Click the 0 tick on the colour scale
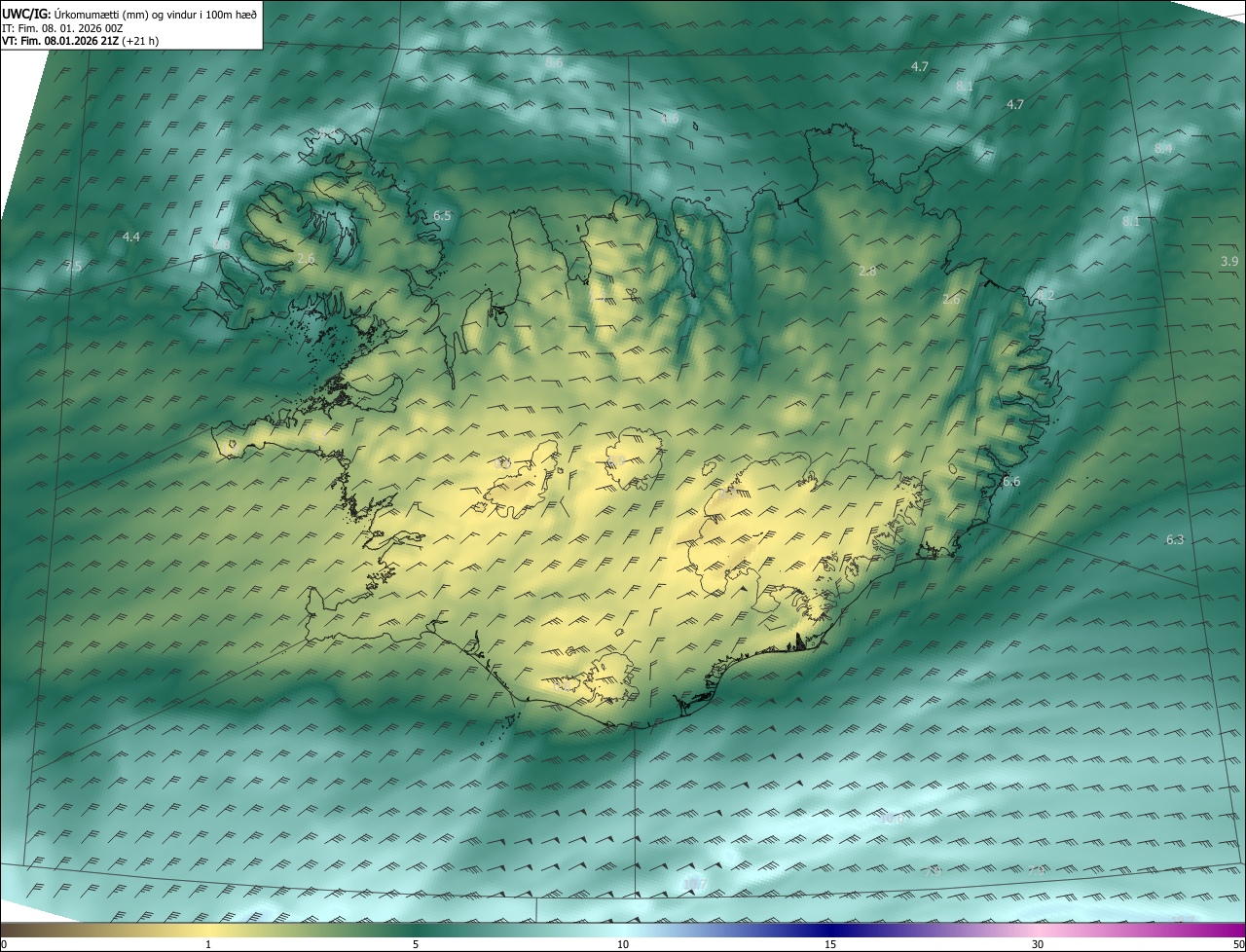This screenshot has width=1246, height=952. (4, 944)
